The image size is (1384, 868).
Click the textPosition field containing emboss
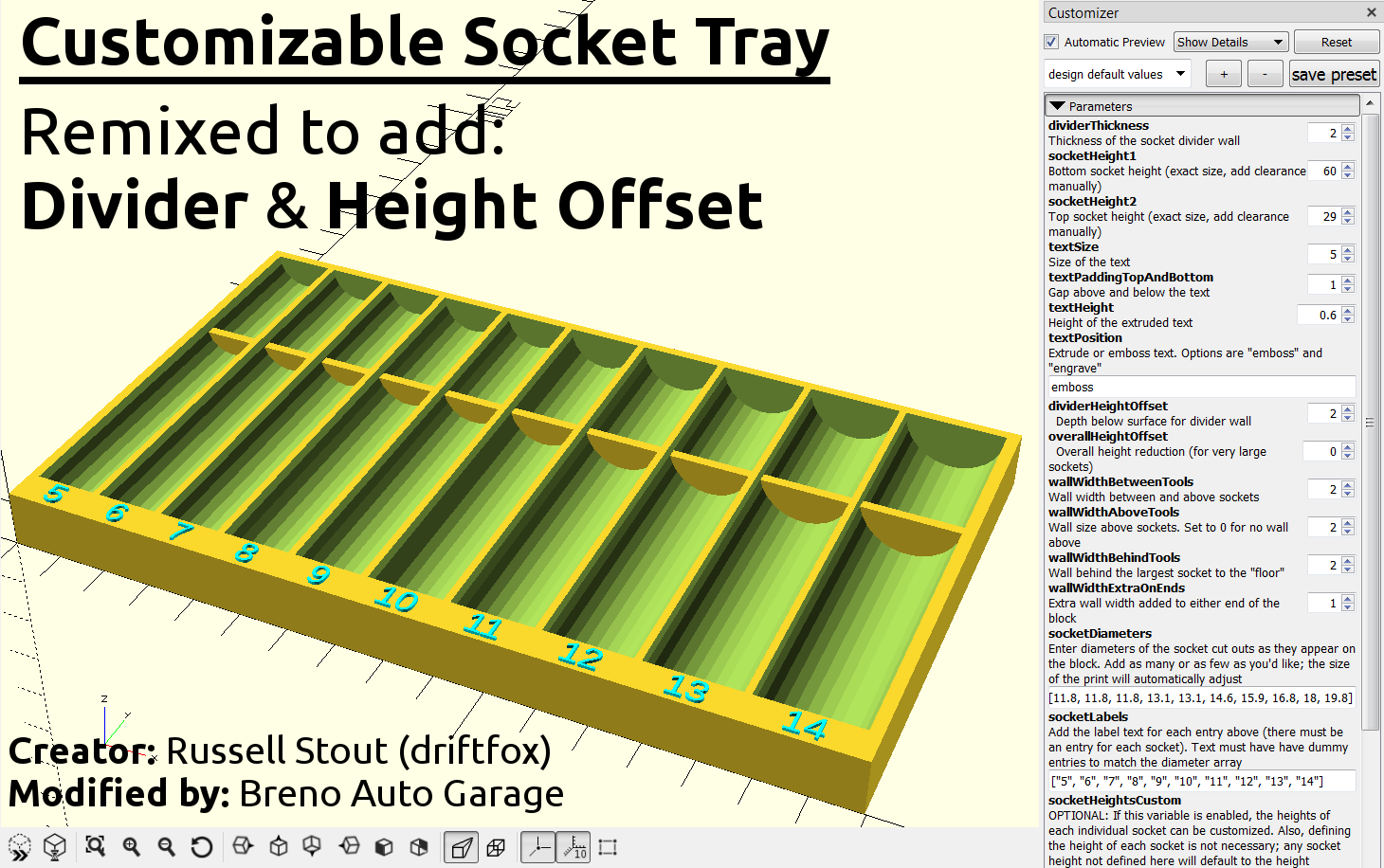pos(1201,387)
